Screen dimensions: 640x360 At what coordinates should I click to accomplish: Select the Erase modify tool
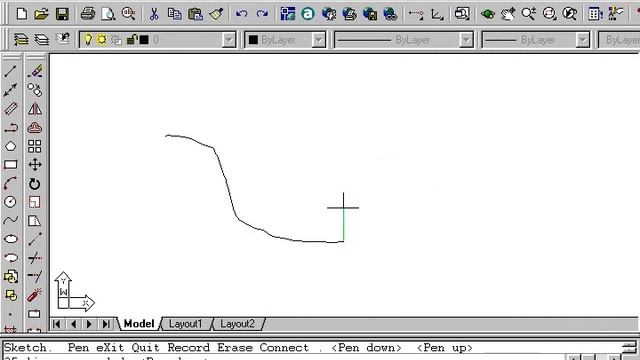35,71
